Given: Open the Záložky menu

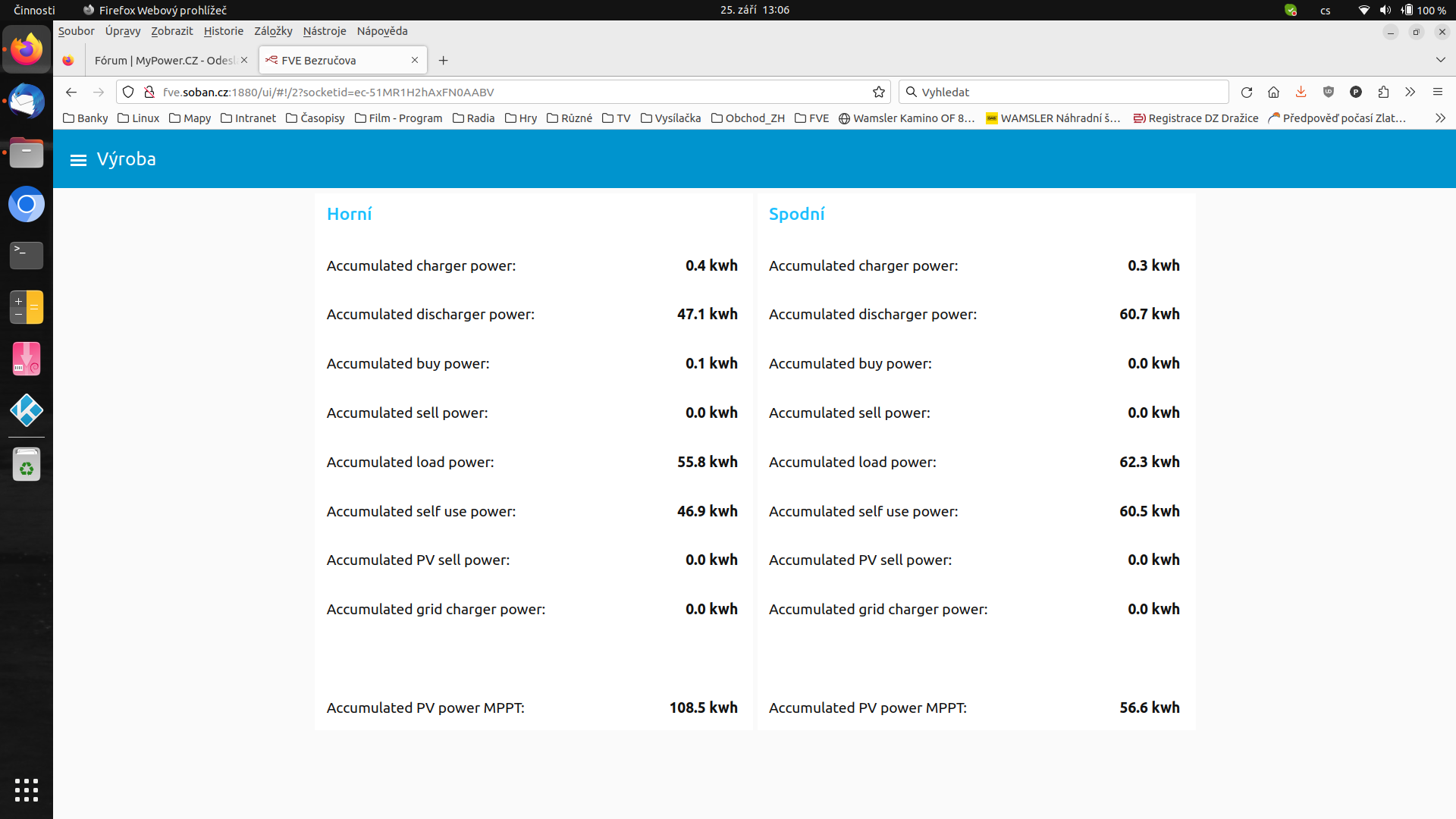Looking at the screenshot, I should pos(273,31).
